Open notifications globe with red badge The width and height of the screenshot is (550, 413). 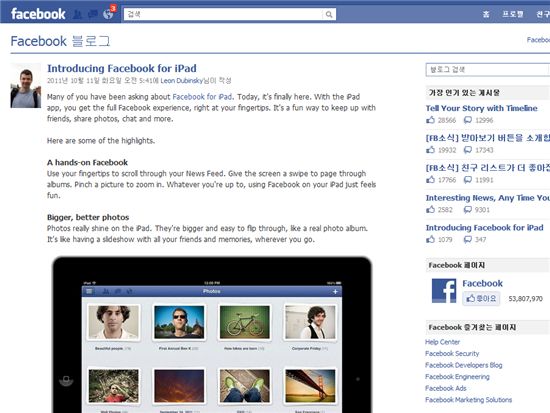click(x=108, y=14)
